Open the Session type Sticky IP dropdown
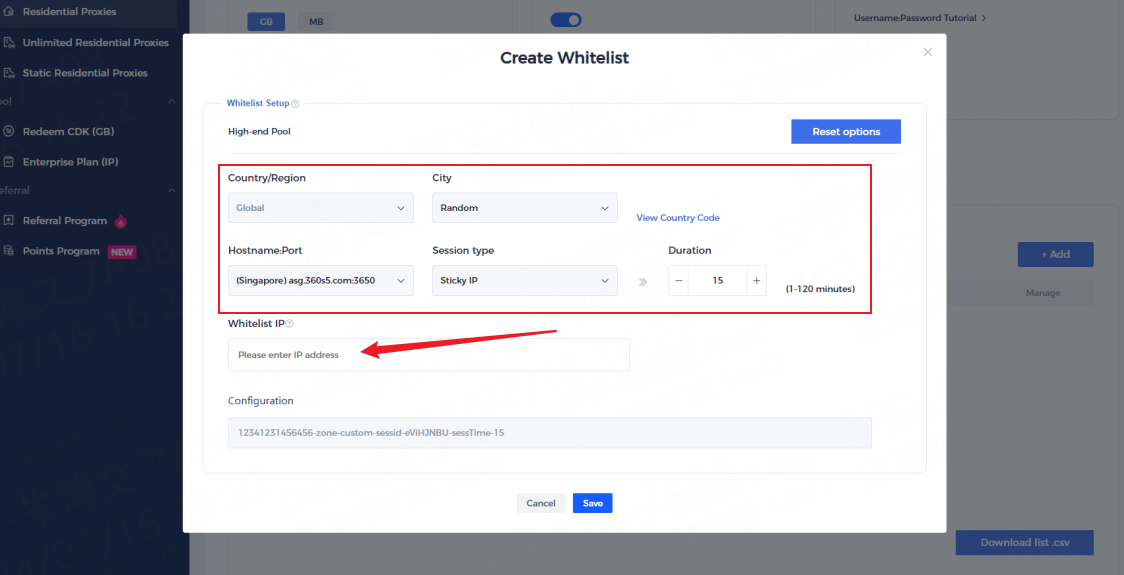Image resolution: width=1124 pixels, height=575 pixels. coord(524,281)
